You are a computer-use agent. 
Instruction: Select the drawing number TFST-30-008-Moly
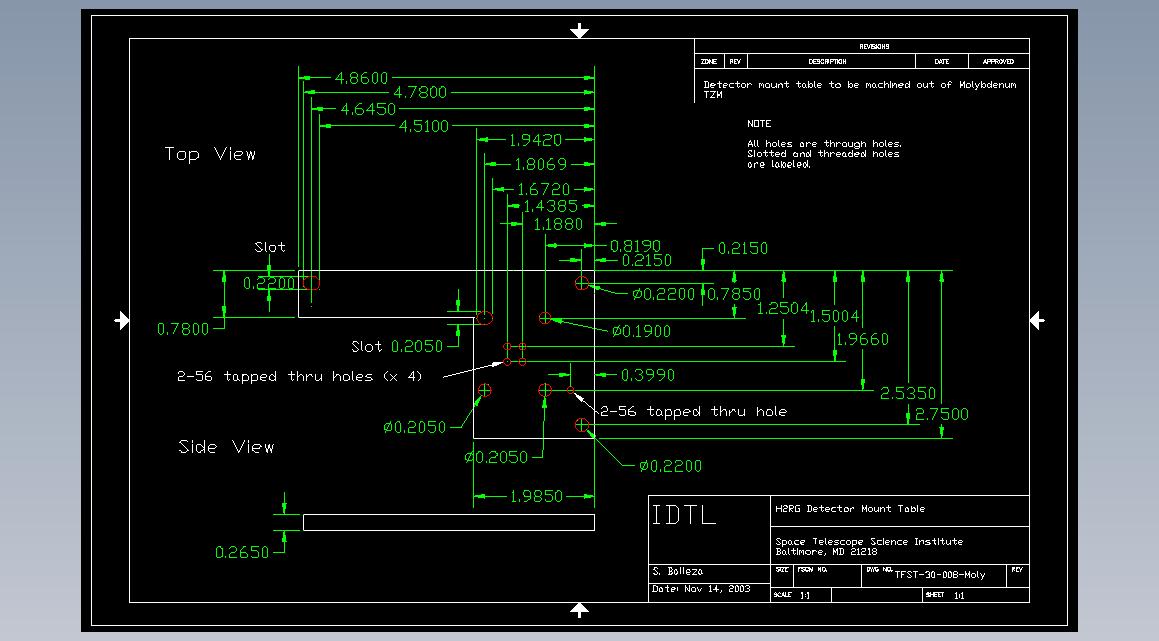[939, 575]
